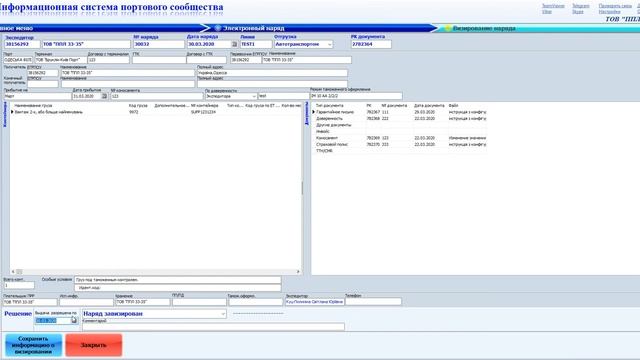The image size is (640, 360).
Task: Click the РК документа field 2782364
Action: point(371,44)
